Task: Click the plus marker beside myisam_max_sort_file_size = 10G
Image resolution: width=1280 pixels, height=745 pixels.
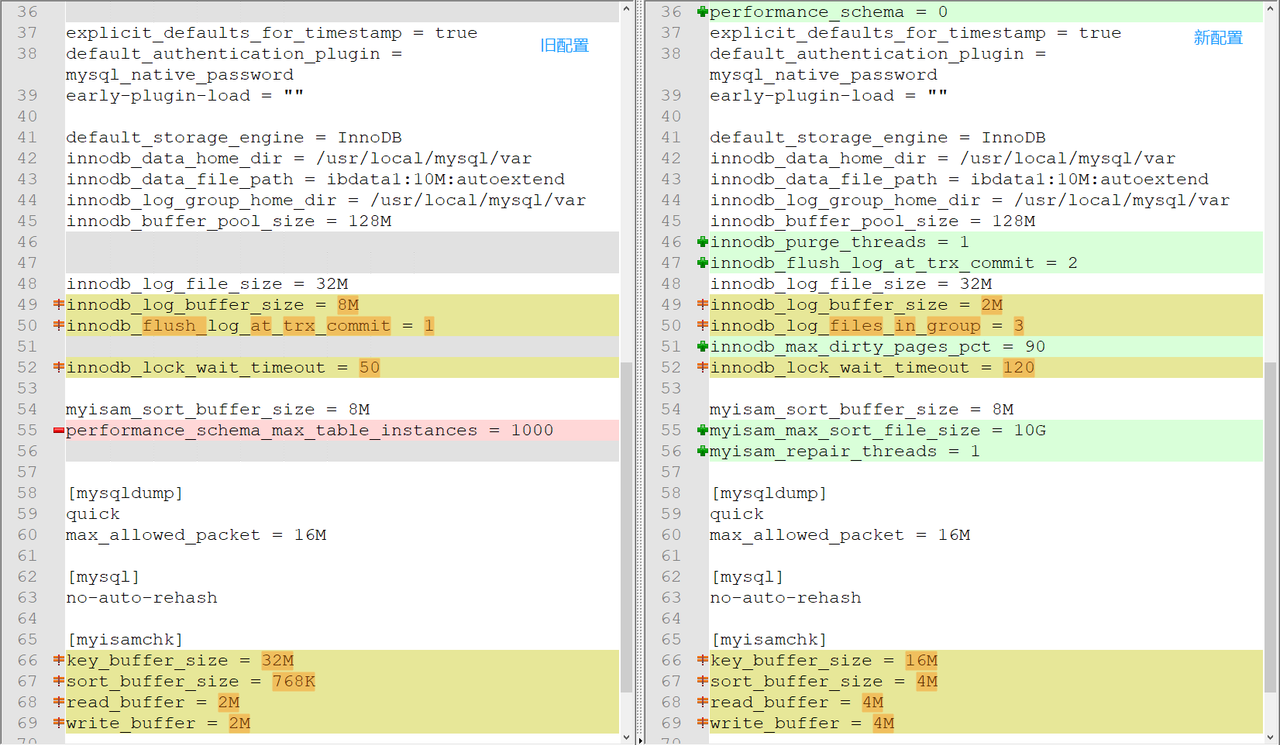Action: pos(703,431)
